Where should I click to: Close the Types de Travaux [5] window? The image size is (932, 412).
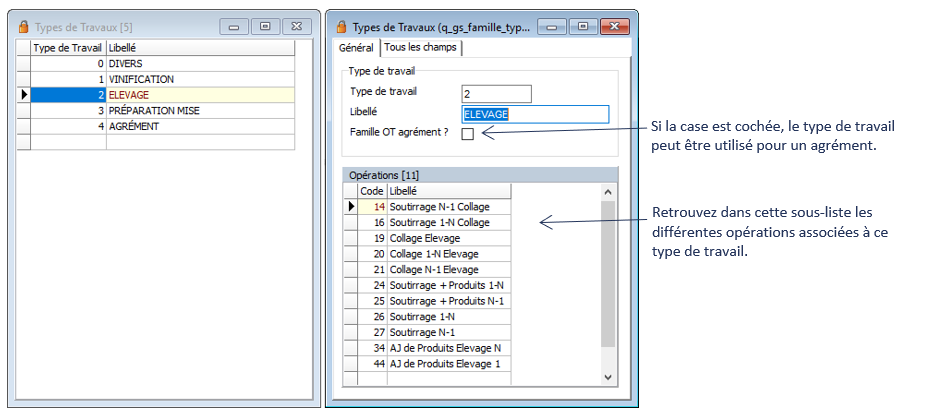(x=296, y=27)
